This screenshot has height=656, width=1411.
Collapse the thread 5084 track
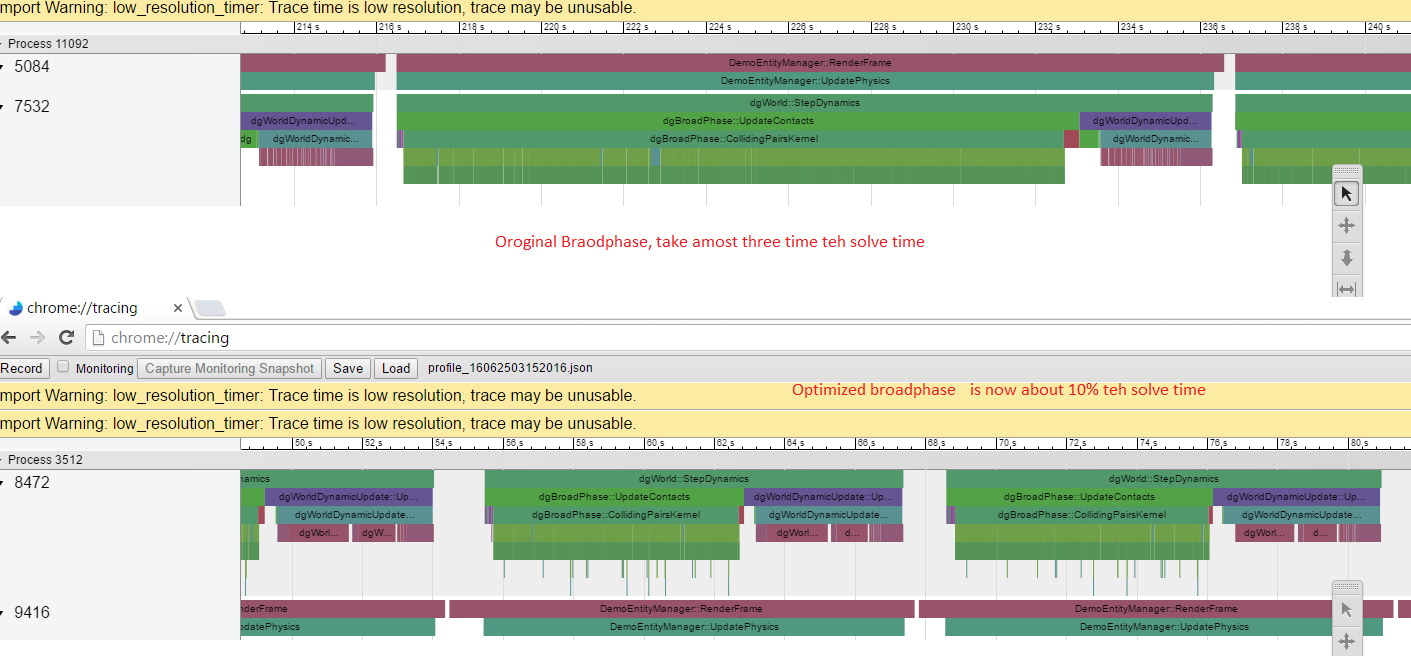3,67
